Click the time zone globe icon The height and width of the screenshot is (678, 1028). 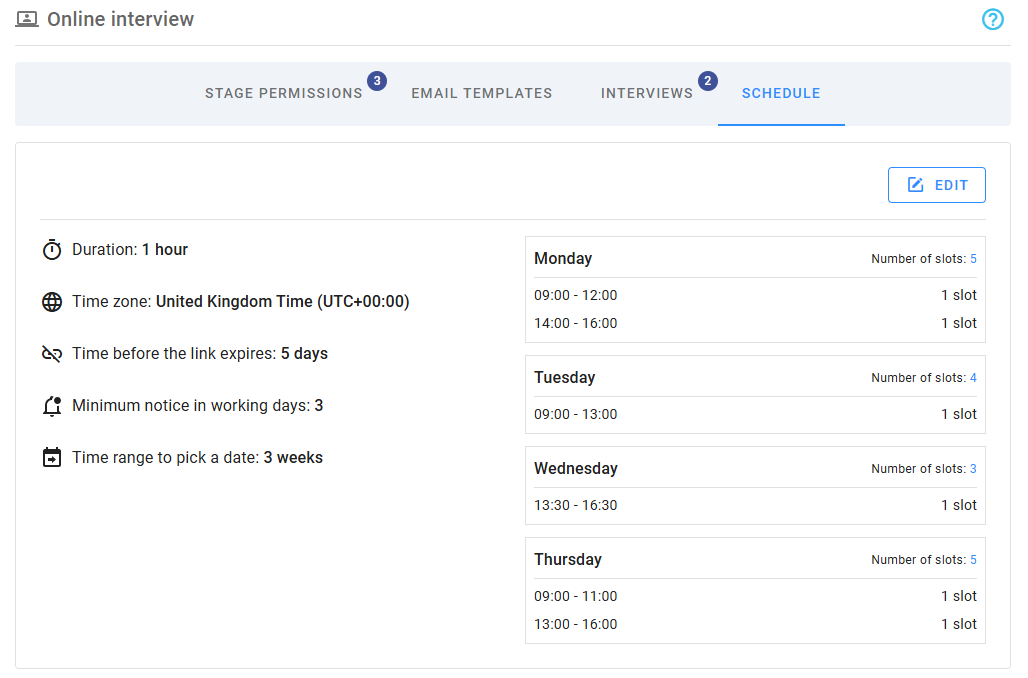click(x=51, y=301)
